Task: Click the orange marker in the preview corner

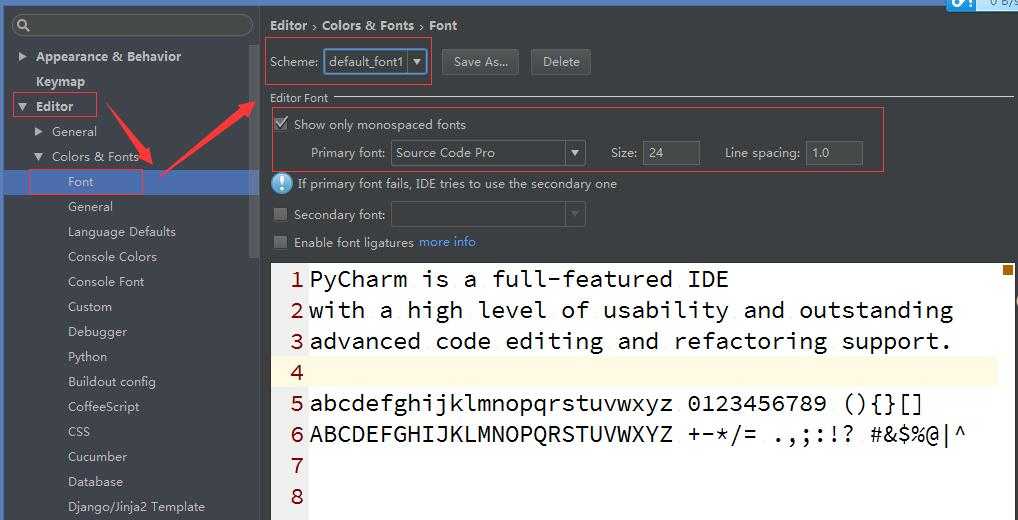Action: 1008,270
